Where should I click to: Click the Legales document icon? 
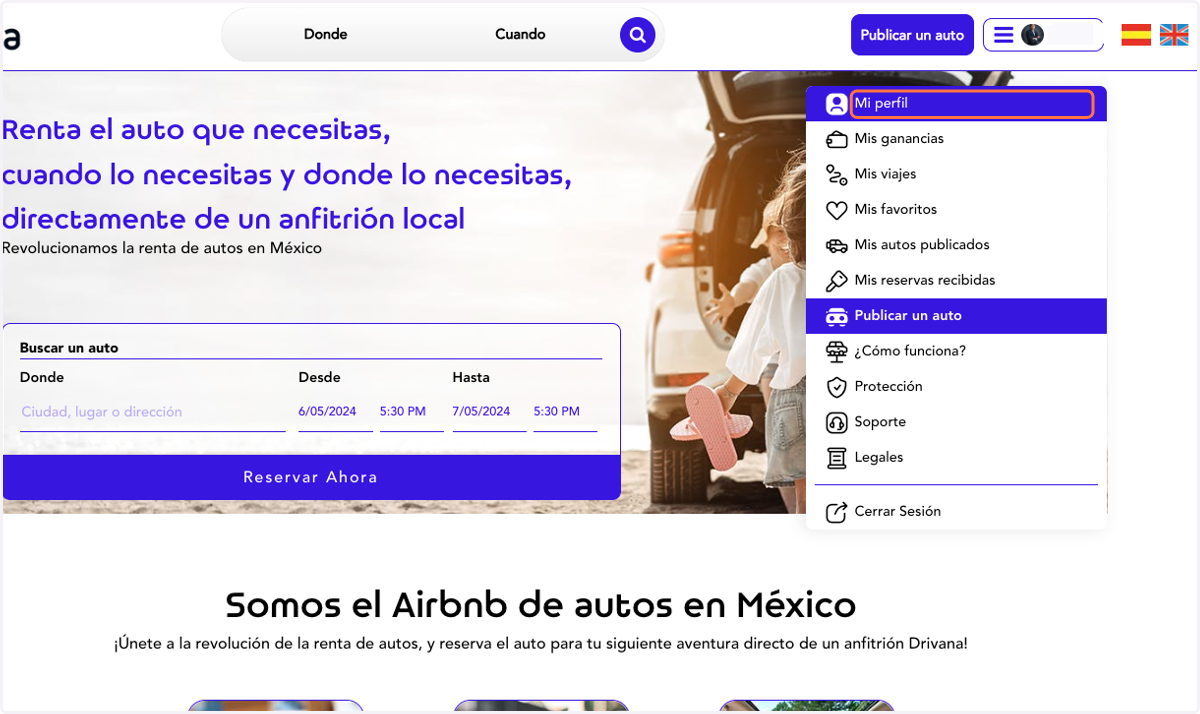[836, 458]
